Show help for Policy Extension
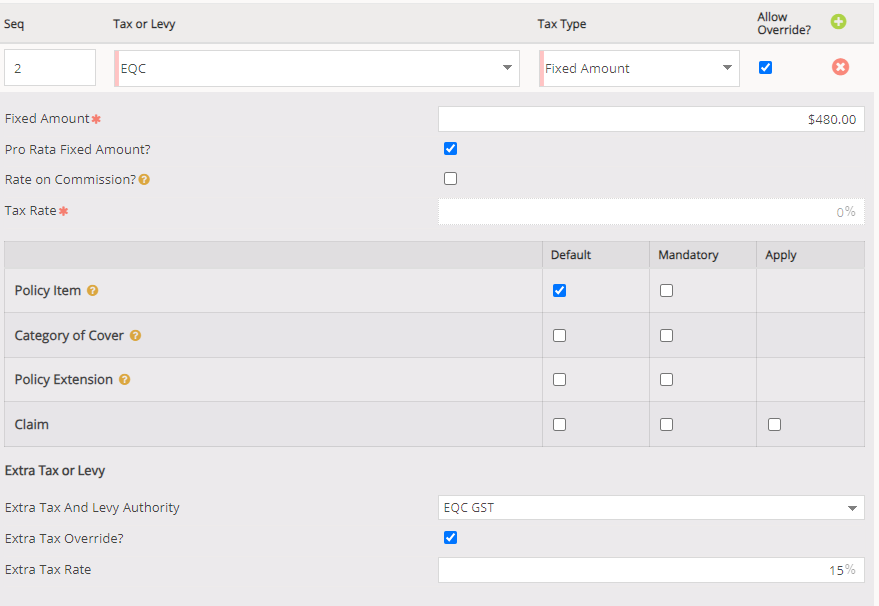This screenshot has width=879, height=606. (x=124, y=380)
